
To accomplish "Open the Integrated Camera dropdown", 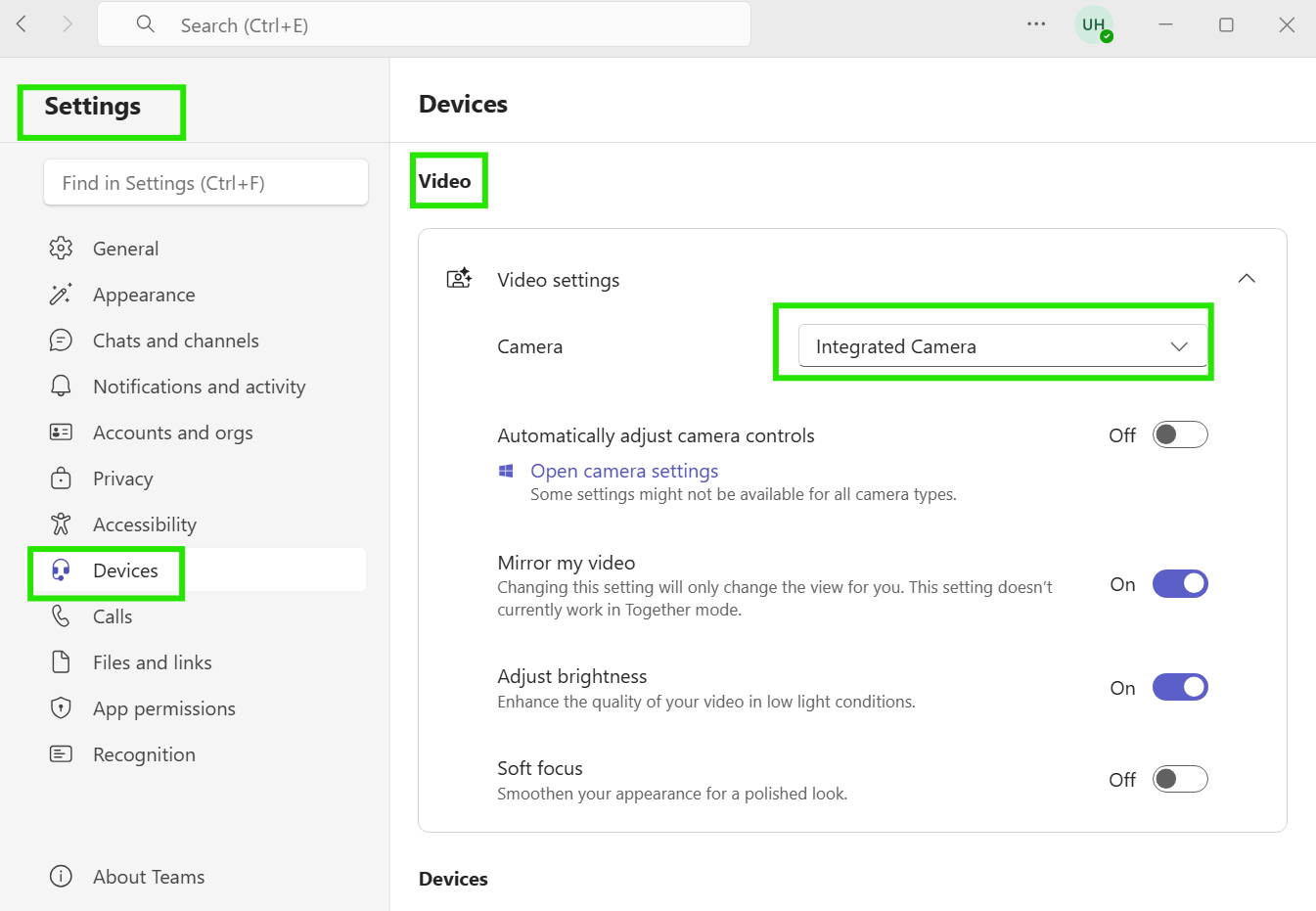I will tap(1003, 346).
